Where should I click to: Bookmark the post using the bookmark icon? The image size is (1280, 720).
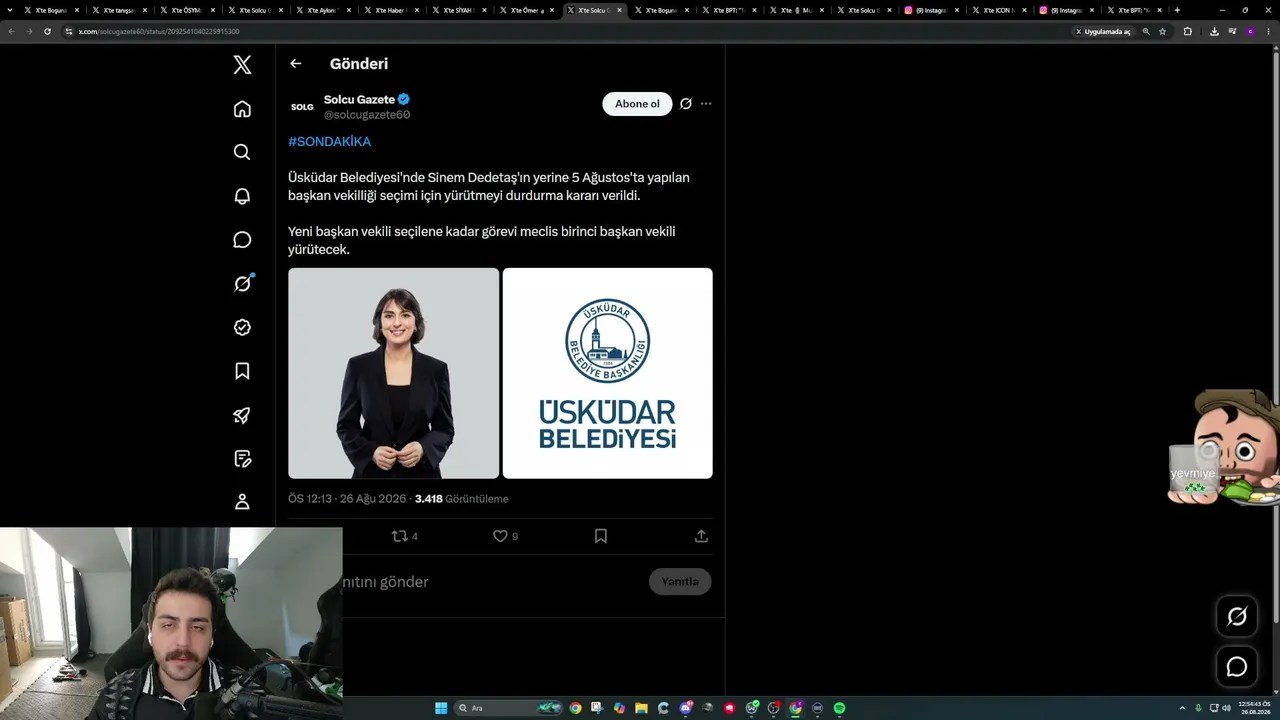tap(601, 536)
